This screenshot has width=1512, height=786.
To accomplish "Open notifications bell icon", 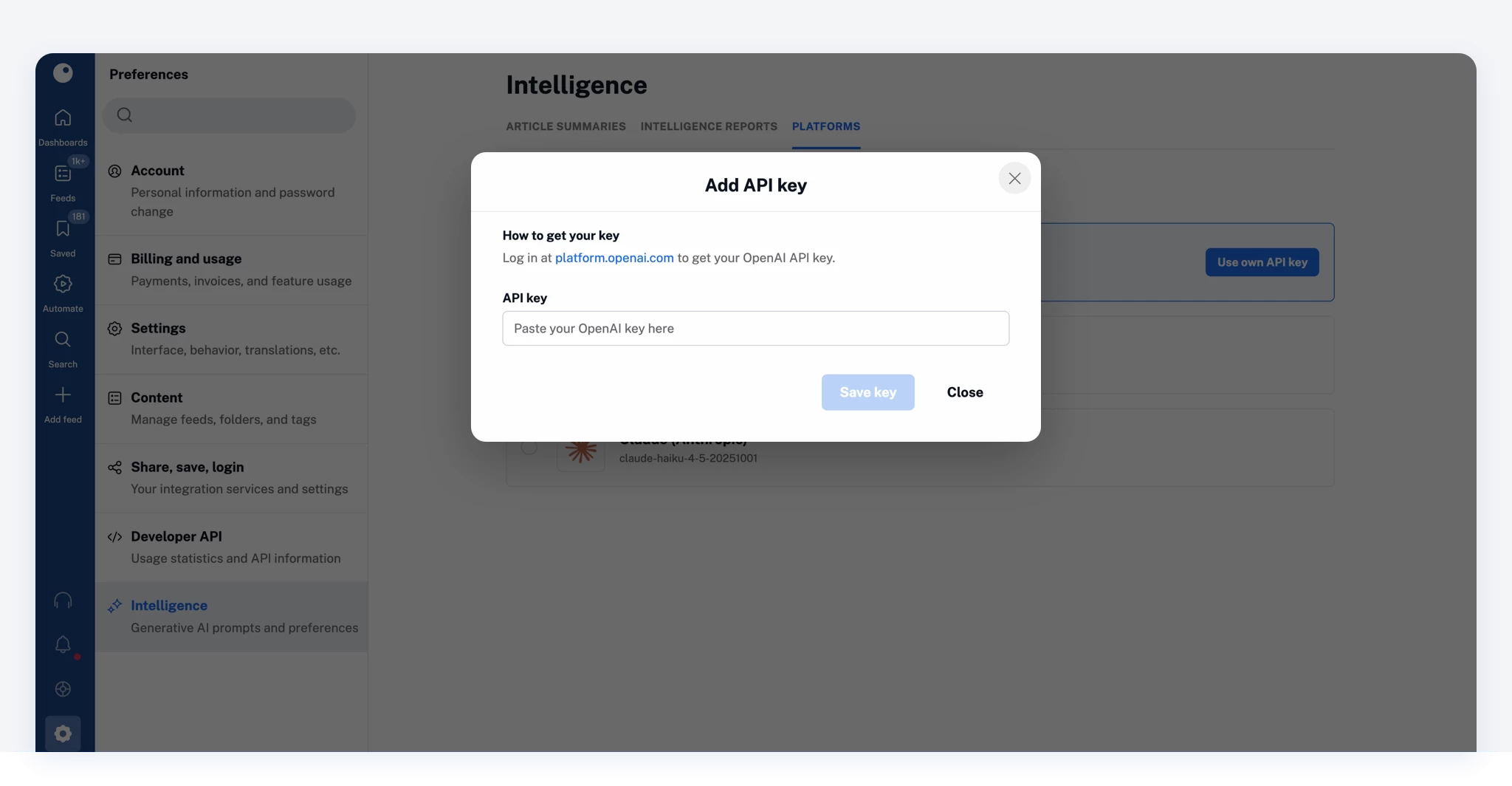I will coord(63,645).
